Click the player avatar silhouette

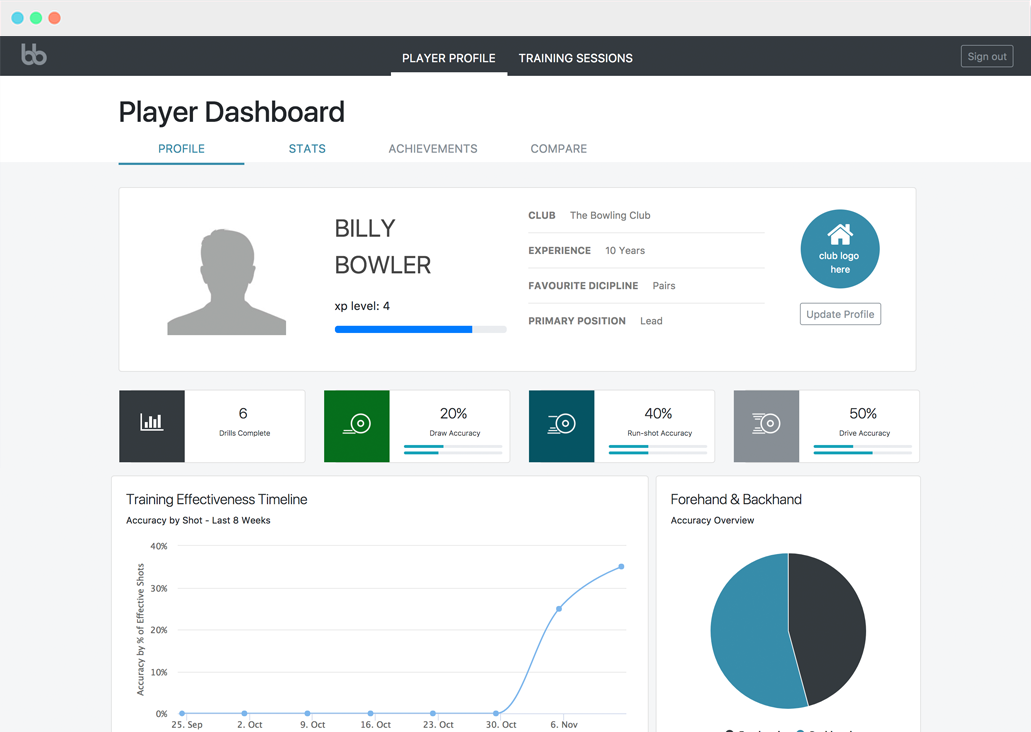click(x=226, y=282)
